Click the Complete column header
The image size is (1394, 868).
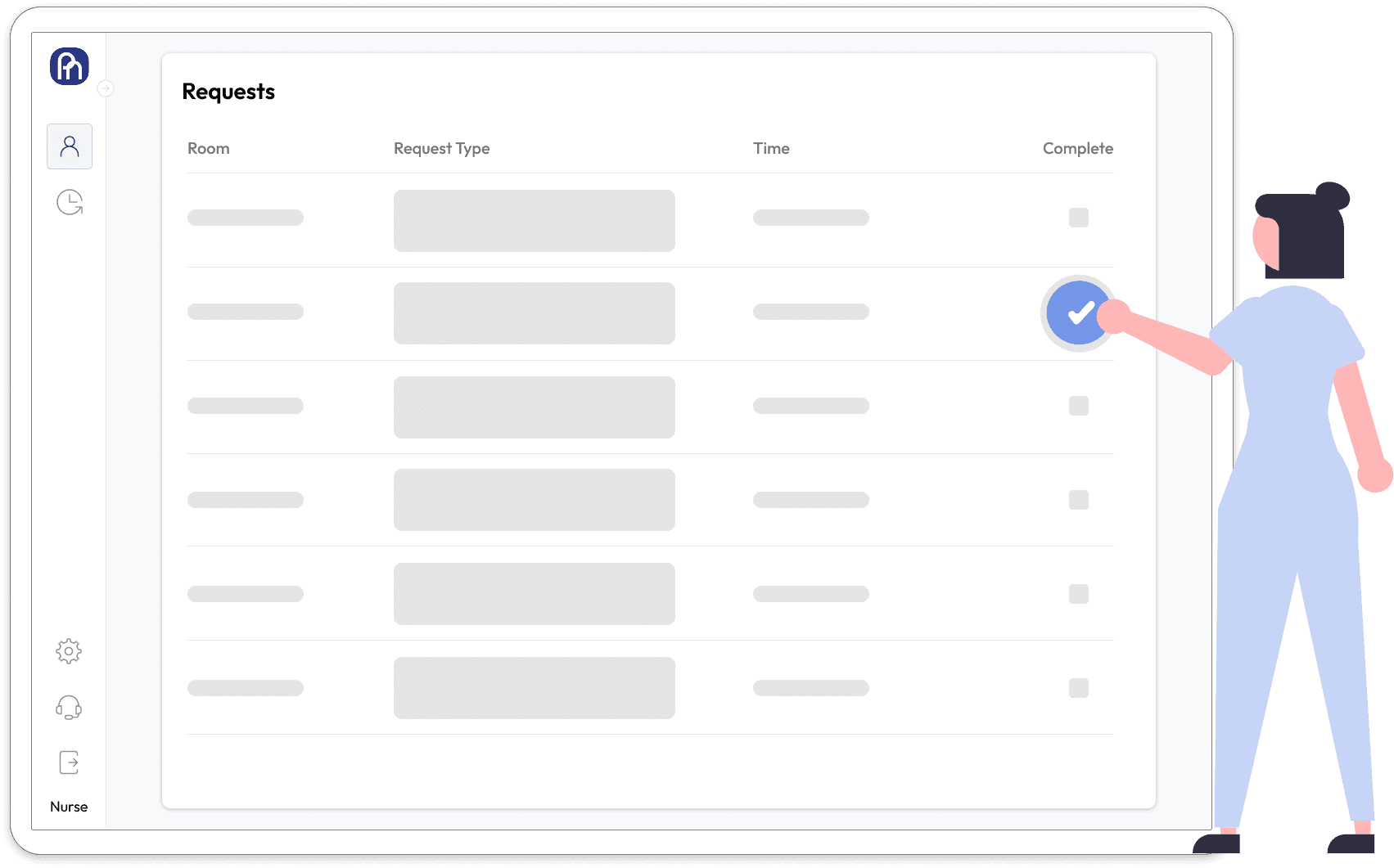pos(1078,148)
